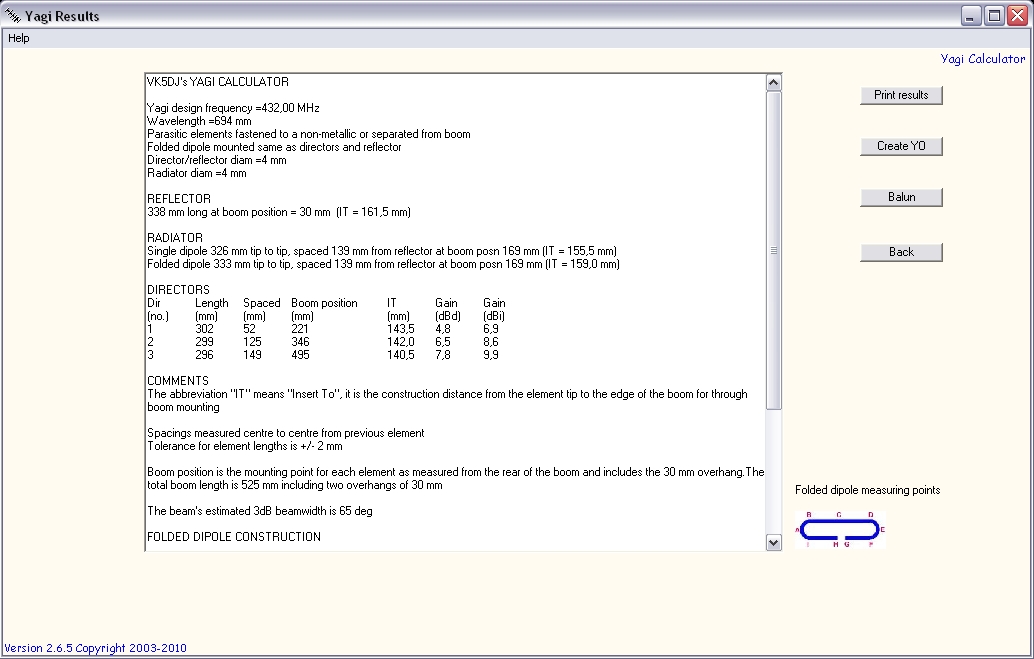Click the '338 mm long at boom position' line
The height and width of the screenshot is (659, 1034).
pos(279,212)
